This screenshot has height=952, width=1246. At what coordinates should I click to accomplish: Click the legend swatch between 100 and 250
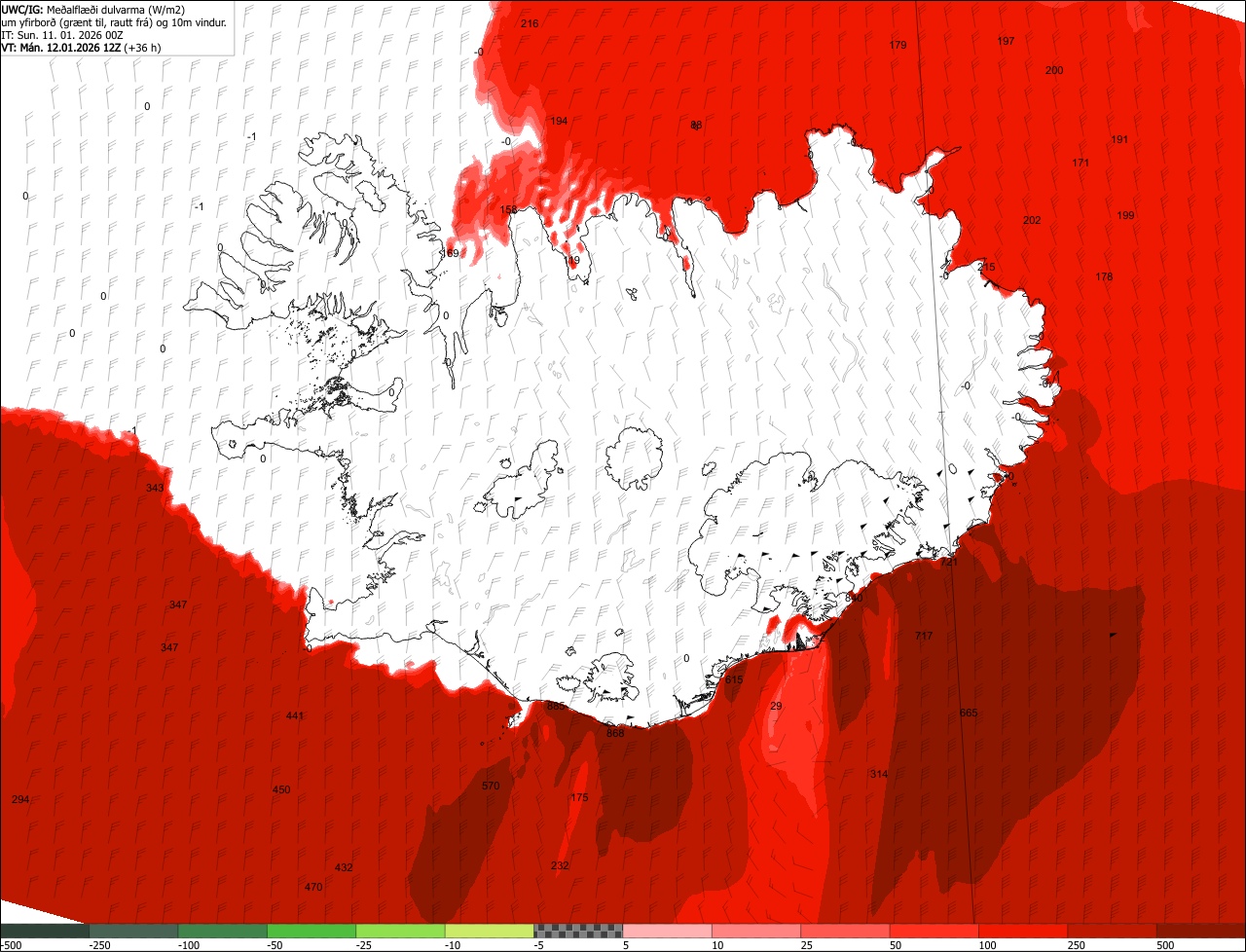tap(1023, 930)
